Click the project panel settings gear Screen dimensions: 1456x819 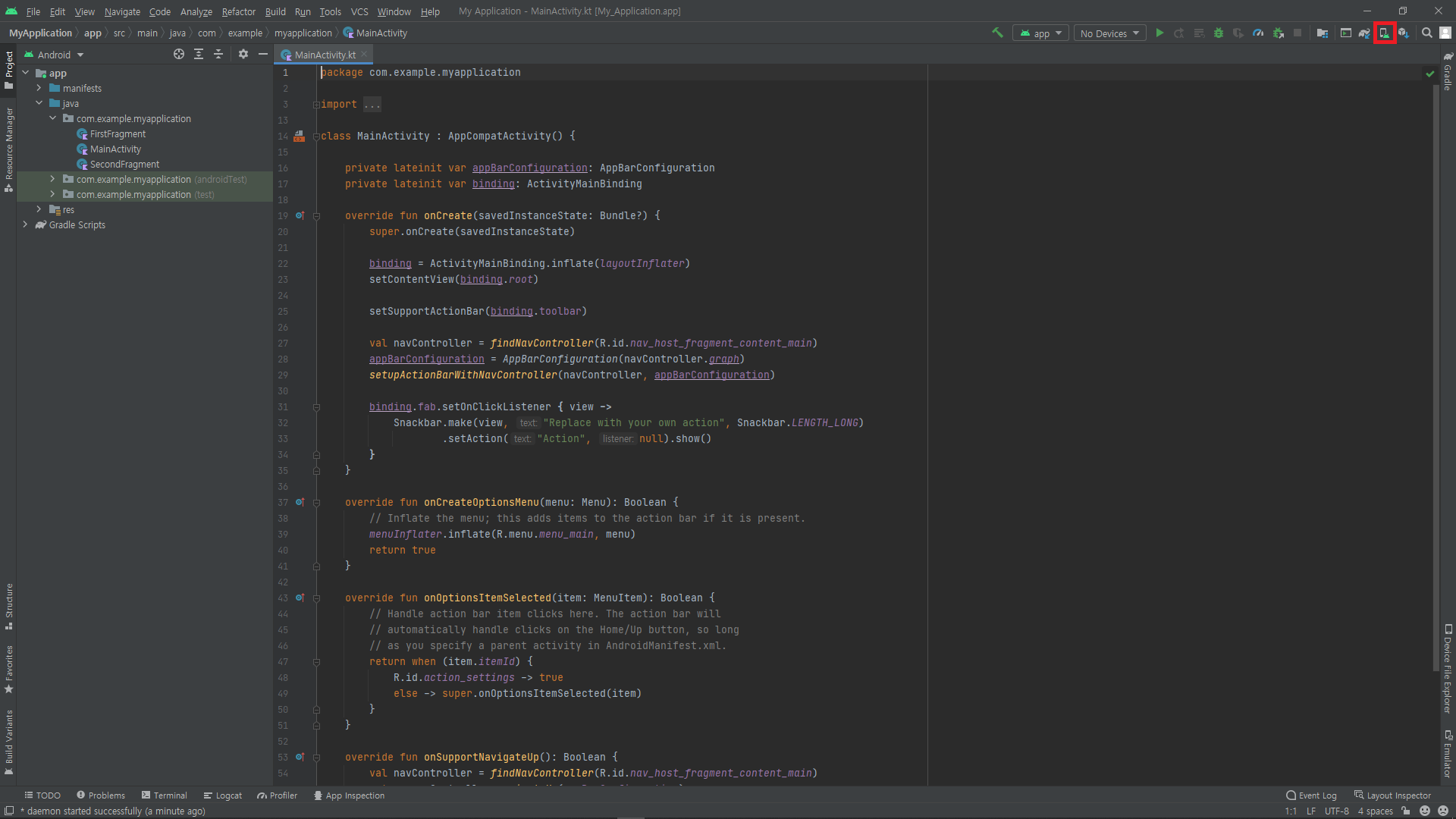click(243, 54)
